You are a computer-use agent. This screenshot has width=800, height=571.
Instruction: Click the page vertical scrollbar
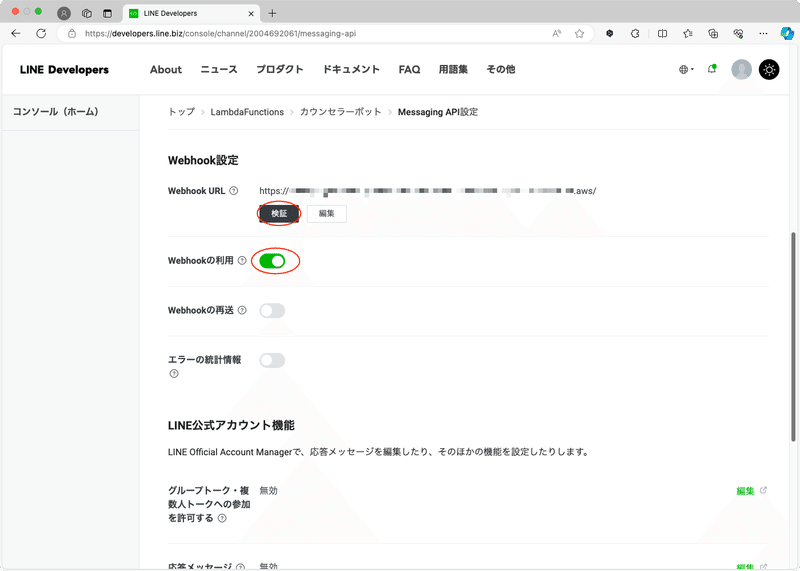pos(793,337)
